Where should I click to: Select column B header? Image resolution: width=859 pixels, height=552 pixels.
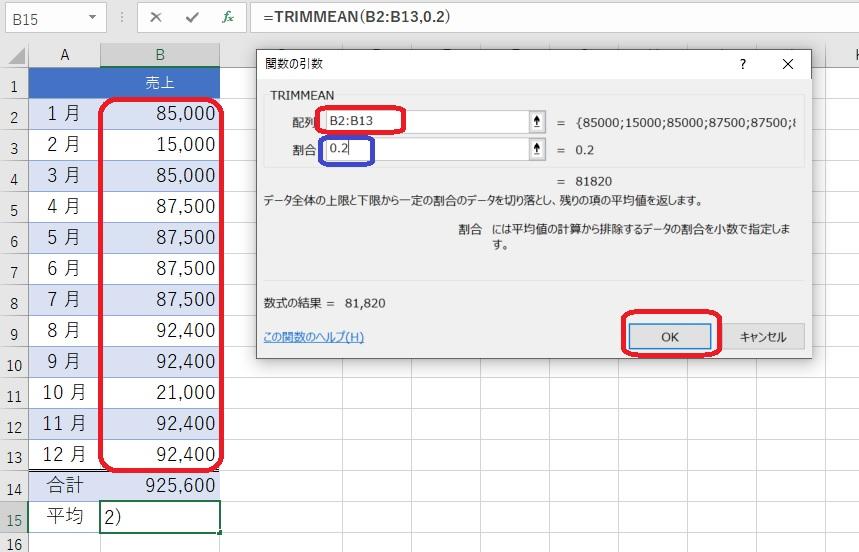click(160, 55)
